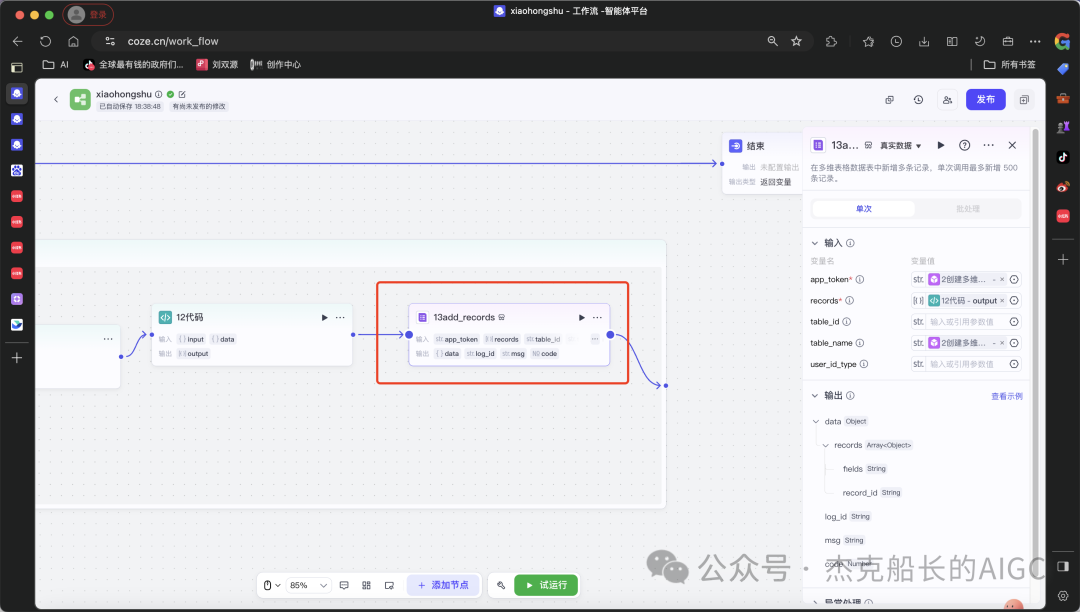Open the 13add_records node more options menu
This screenshot has width=1080, height=612.
597,317
